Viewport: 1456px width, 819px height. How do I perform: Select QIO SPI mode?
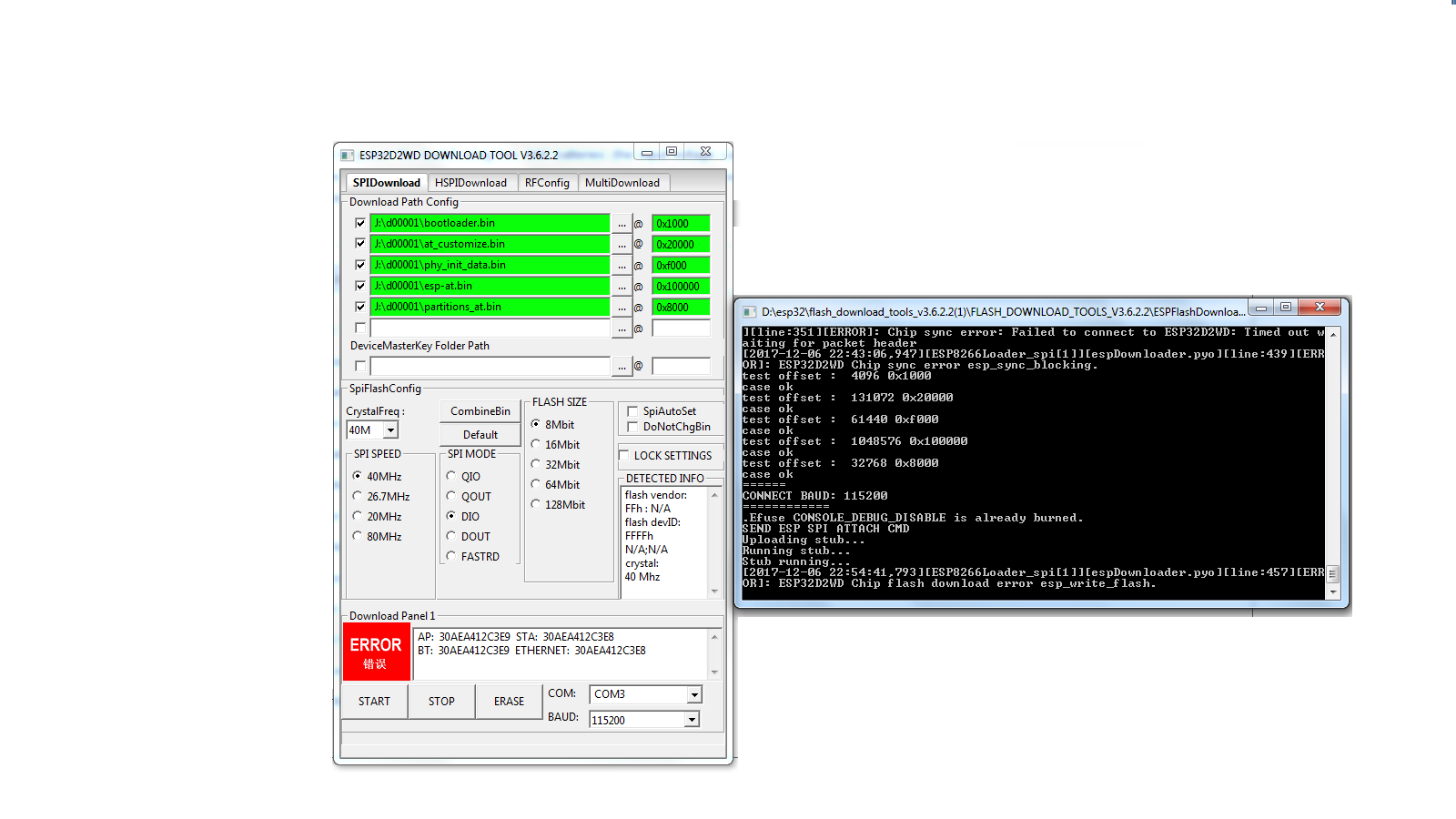[451, 476]
